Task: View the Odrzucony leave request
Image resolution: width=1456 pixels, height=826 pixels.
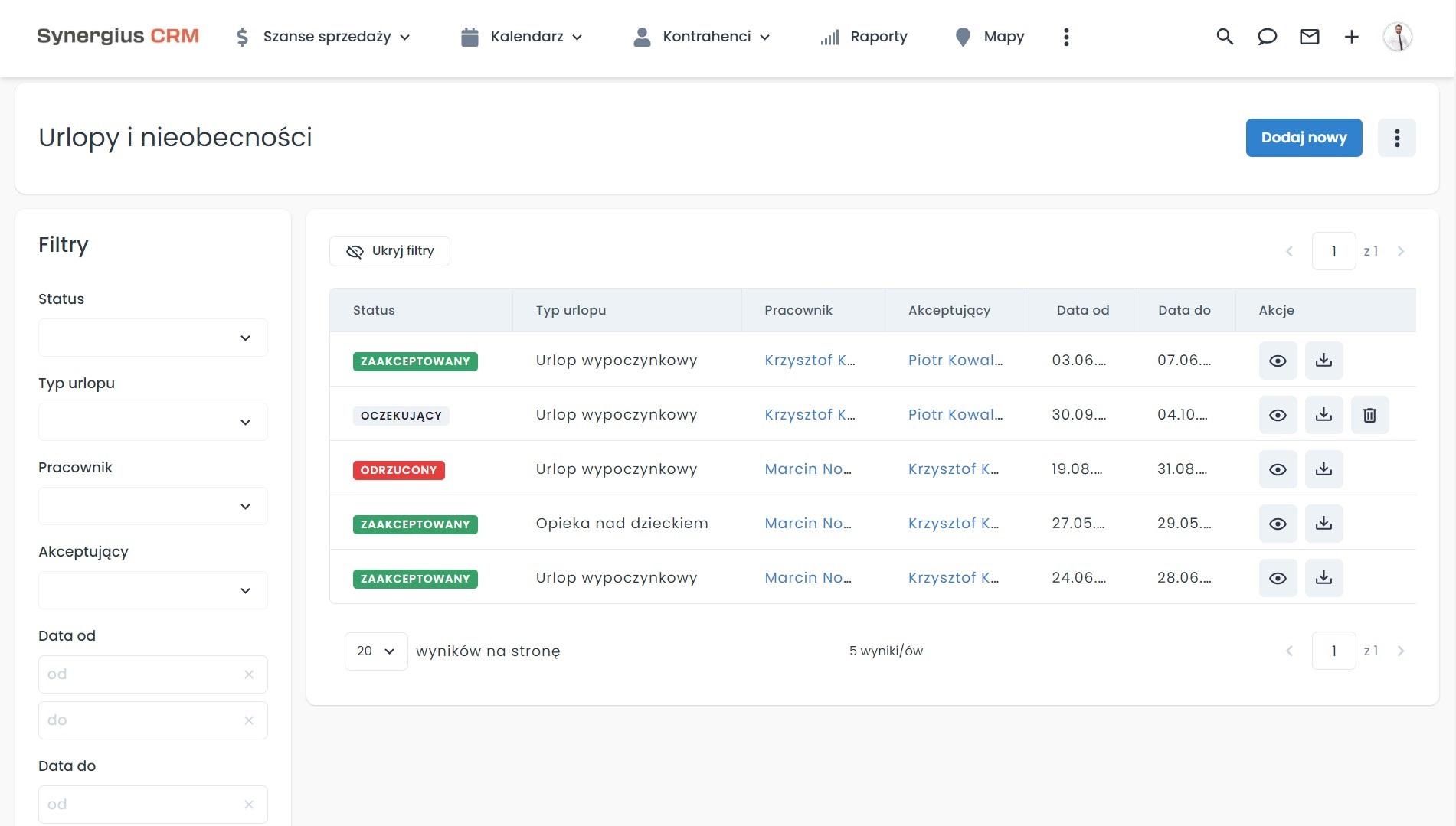Action: point(1278,469)
